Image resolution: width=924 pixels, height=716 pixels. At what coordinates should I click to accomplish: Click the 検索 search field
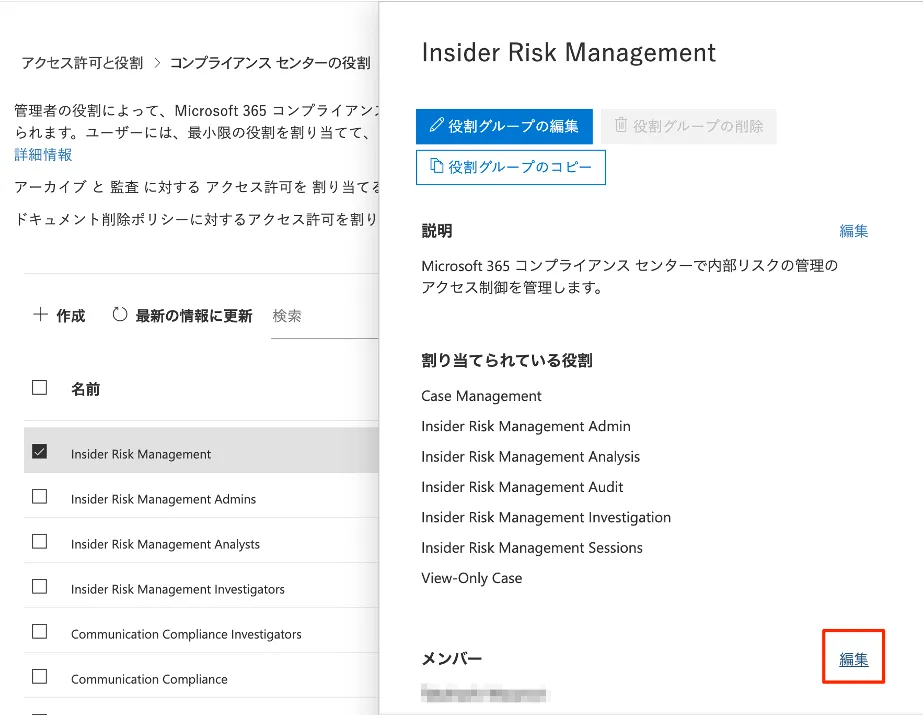pyautogui.click(x=320, y=316)
